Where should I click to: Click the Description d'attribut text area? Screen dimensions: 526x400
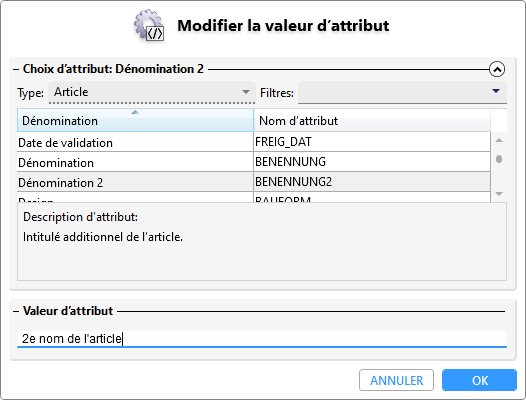(x=262, y=242)
